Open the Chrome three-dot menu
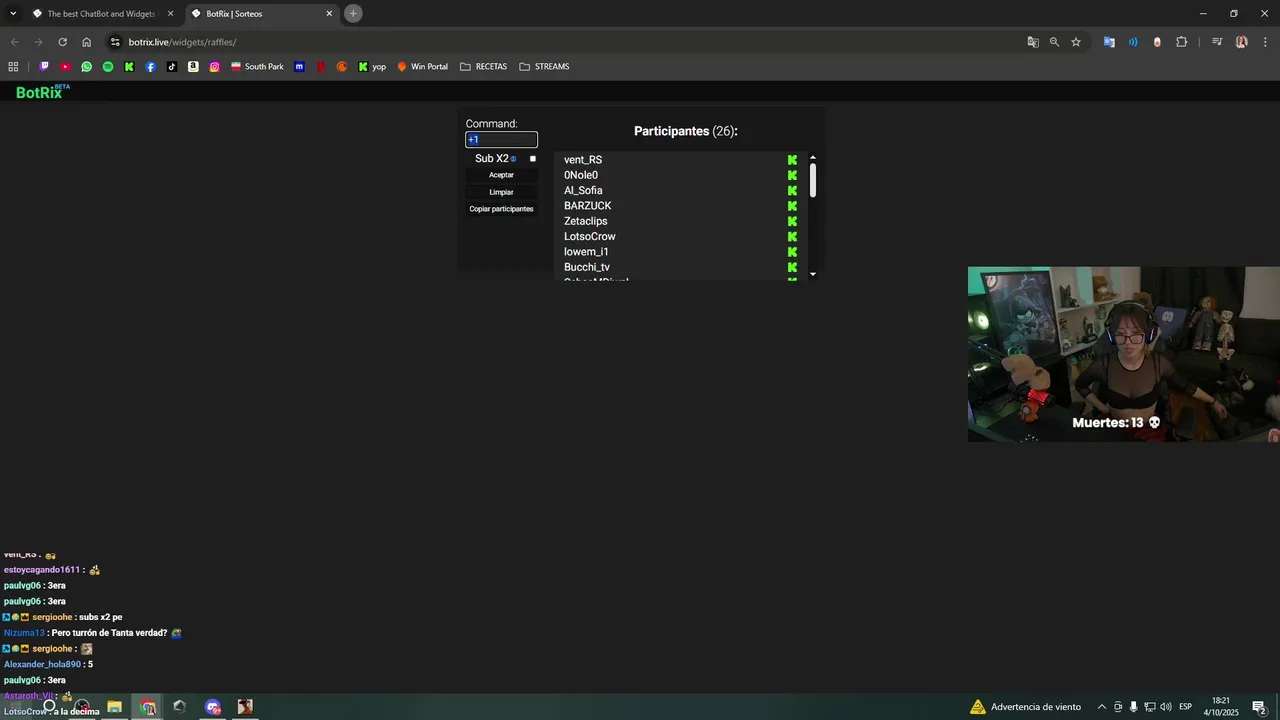The height and width of the screenshot is (720, 1280). (1265, 42)
